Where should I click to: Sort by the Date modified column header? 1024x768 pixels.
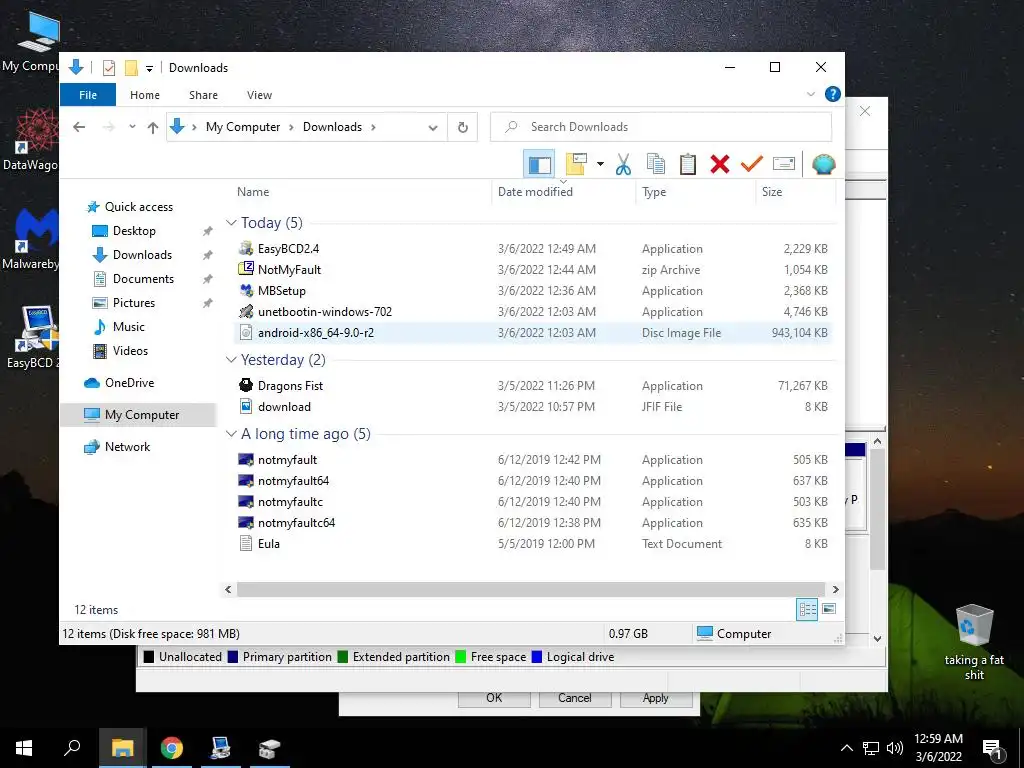(536, 191)
